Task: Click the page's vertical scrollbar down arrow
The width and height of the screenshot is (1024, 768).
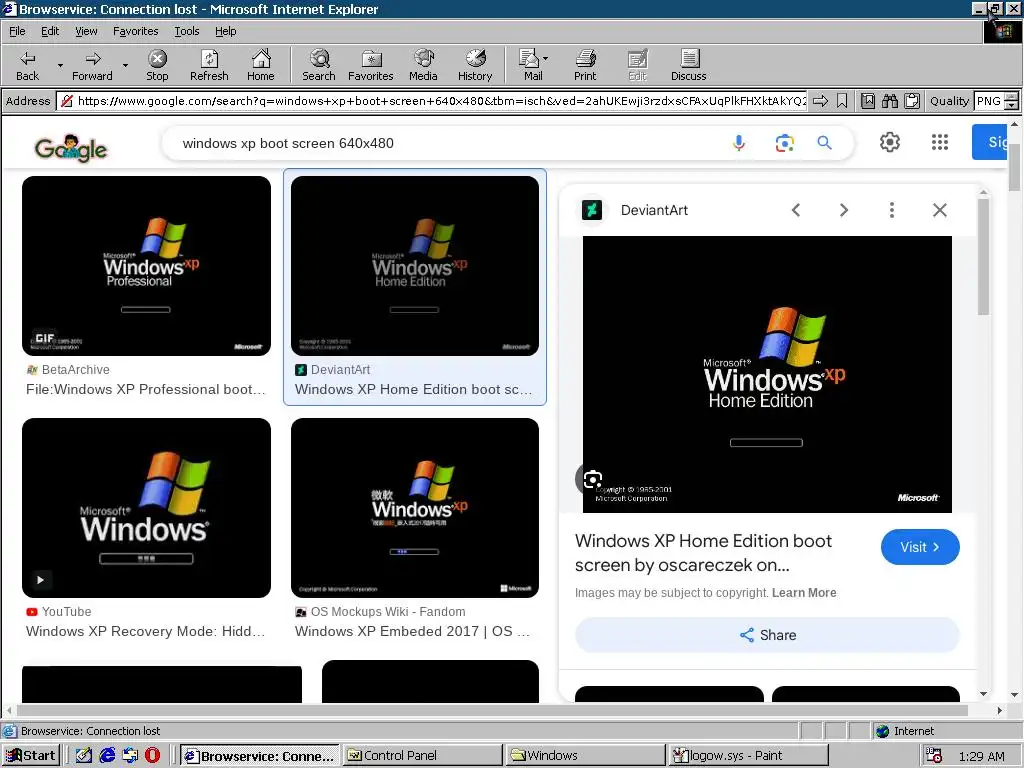Action: click(x=1014, y=696)
